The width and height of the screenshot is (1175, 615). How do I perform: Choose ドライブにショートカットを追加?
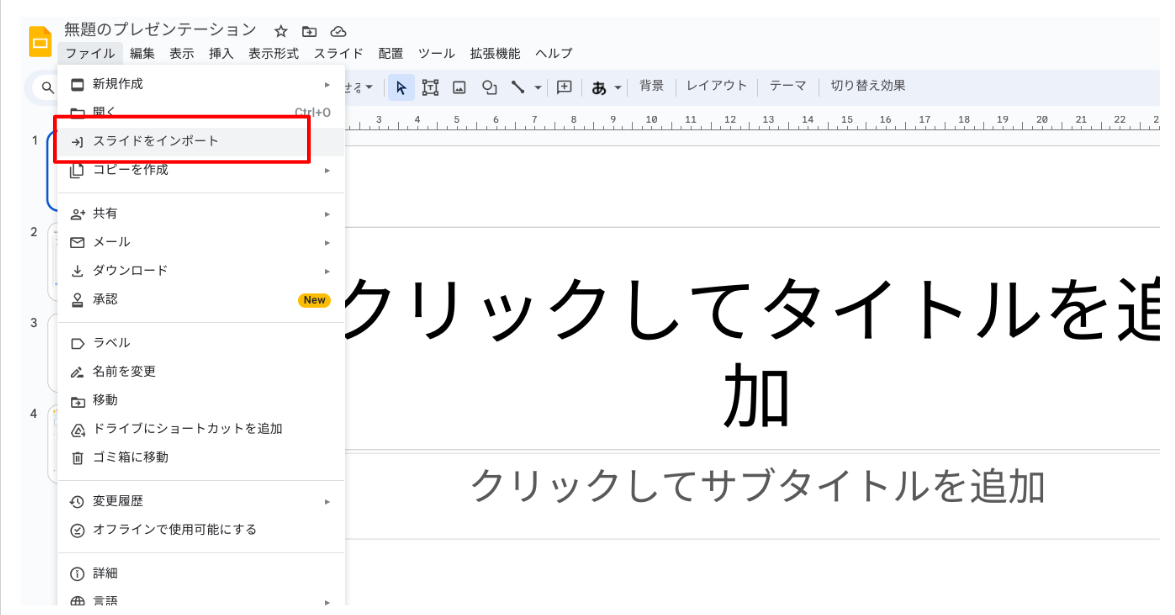coord(201,428)
